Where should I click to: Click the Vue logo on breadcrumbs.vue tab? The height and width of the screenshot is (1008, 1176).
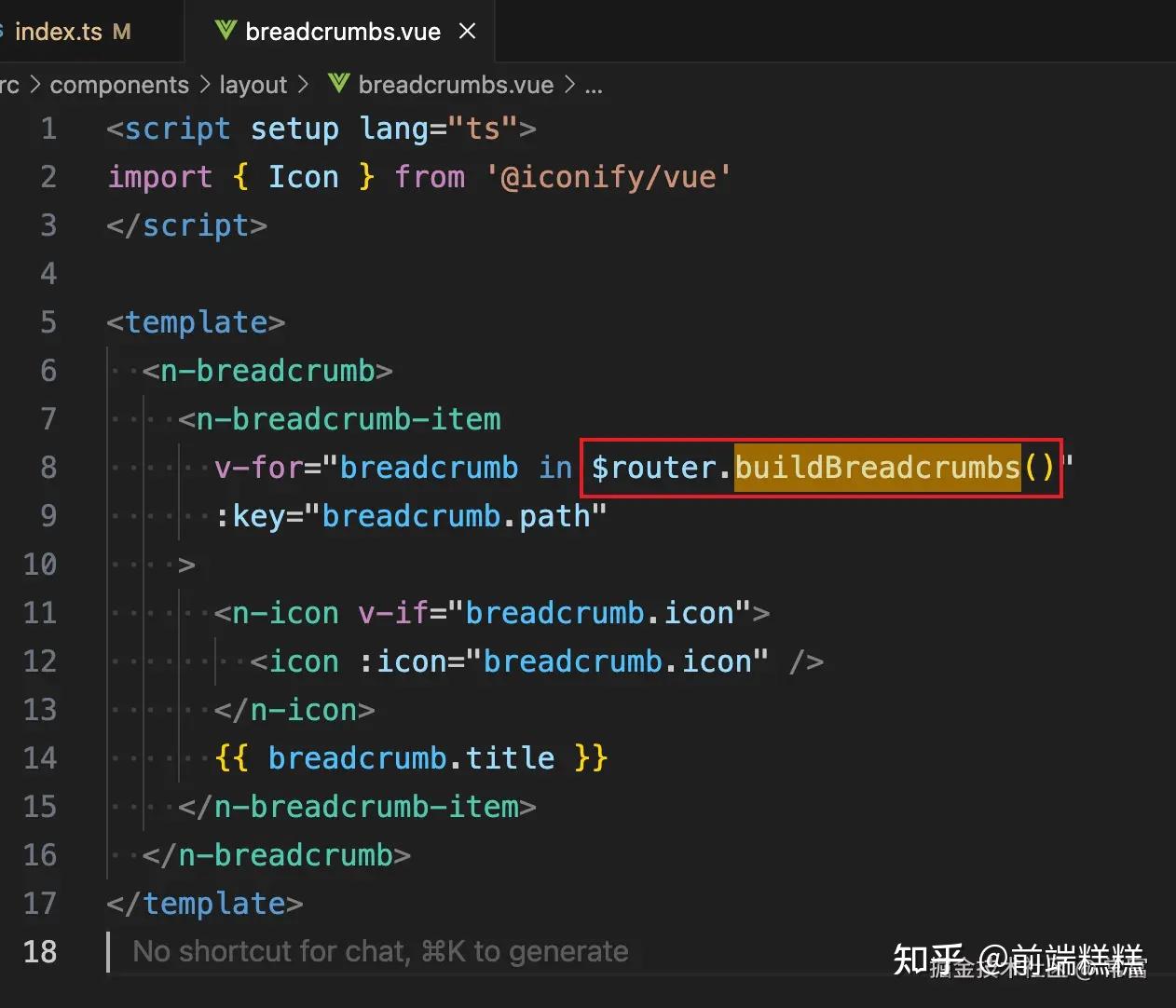pos(224,31)
